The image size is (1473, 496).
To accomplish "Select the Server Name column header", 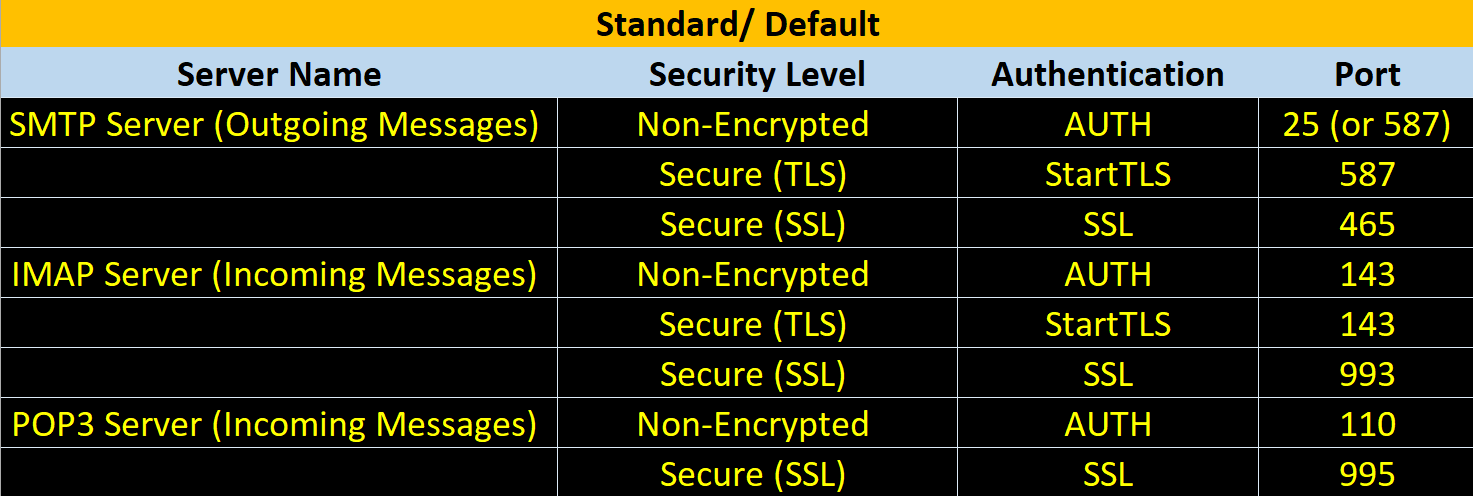I will (x=279, y=74).
